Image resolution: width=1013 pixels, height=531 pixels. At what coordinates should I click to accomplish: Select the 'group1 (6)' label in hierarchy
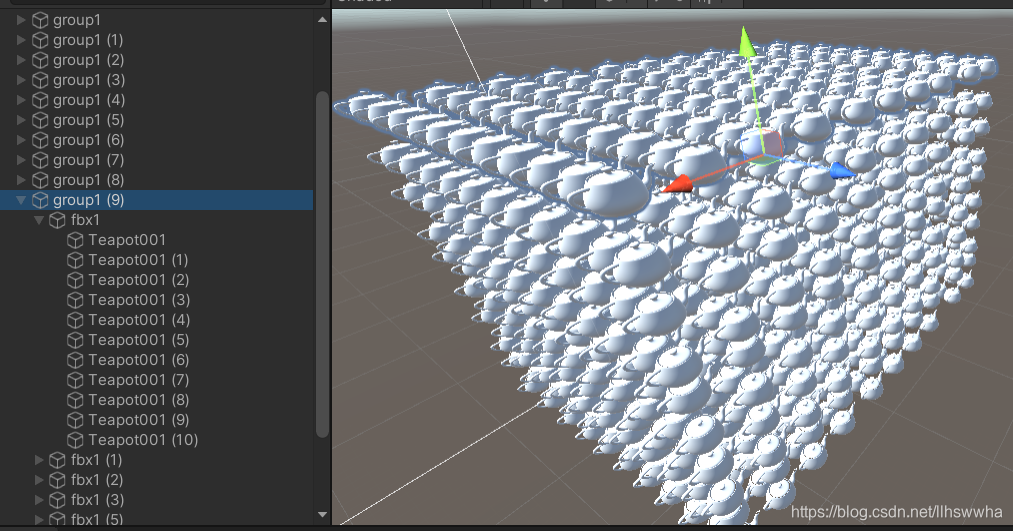(89, 140)
